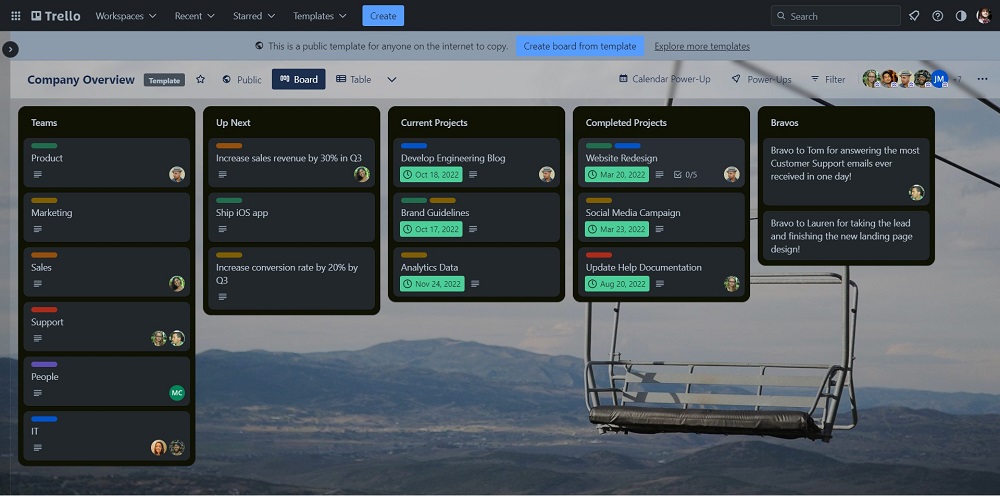Open the Analytics Data card
Viewport: 1000px width, 496px height.
[476, 272]
